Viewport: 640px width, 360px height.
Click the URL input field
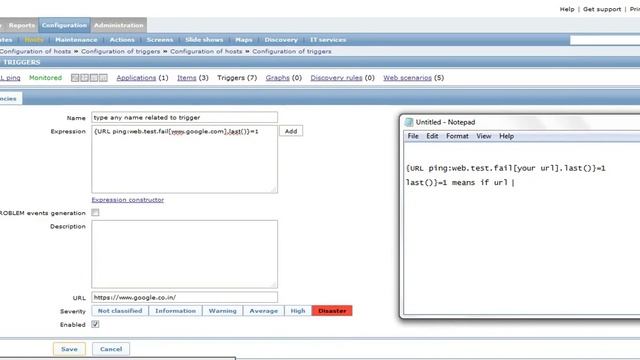[184, 297]
